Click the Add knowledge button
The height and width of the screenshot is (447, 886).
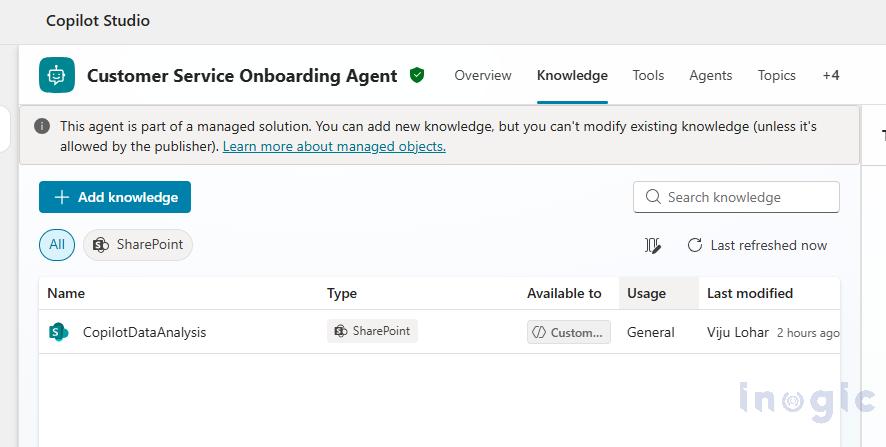[115, 197]
